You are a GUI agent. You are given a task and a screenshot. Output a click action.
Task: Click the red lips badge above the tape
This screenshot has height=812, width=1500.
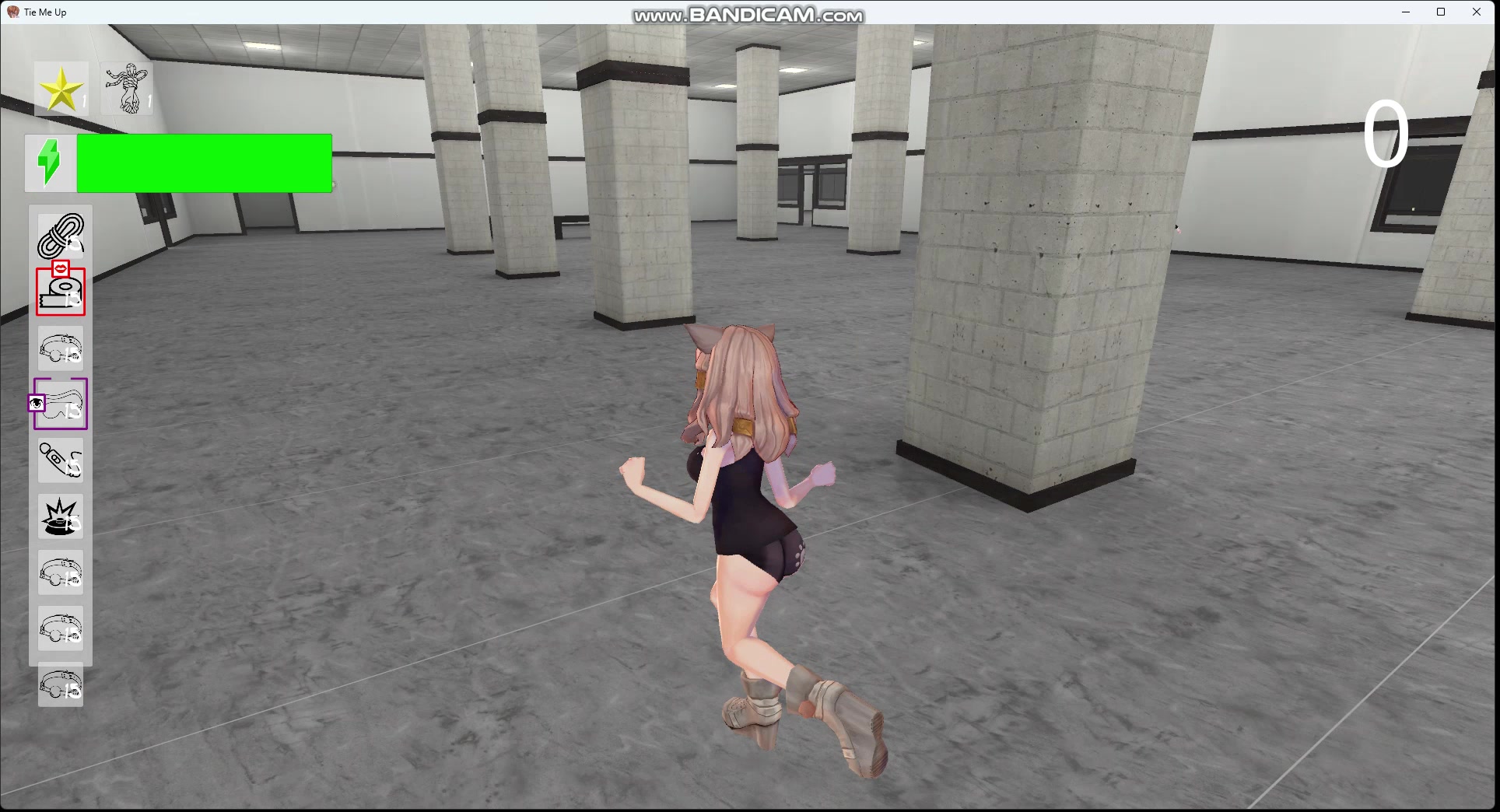(61, 269)
